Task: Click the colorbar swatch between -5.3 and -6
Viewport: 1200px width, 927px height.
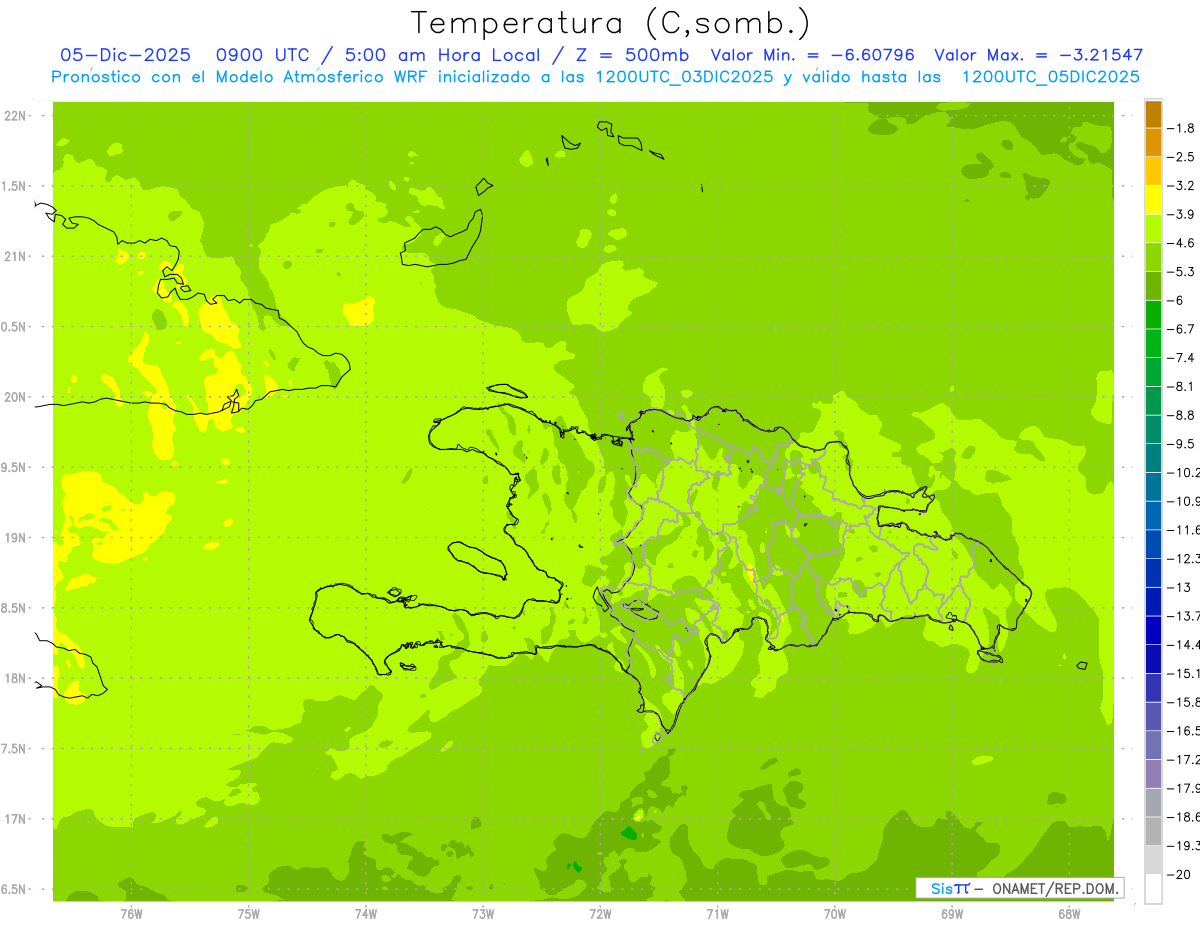Action: point(1153,285)
